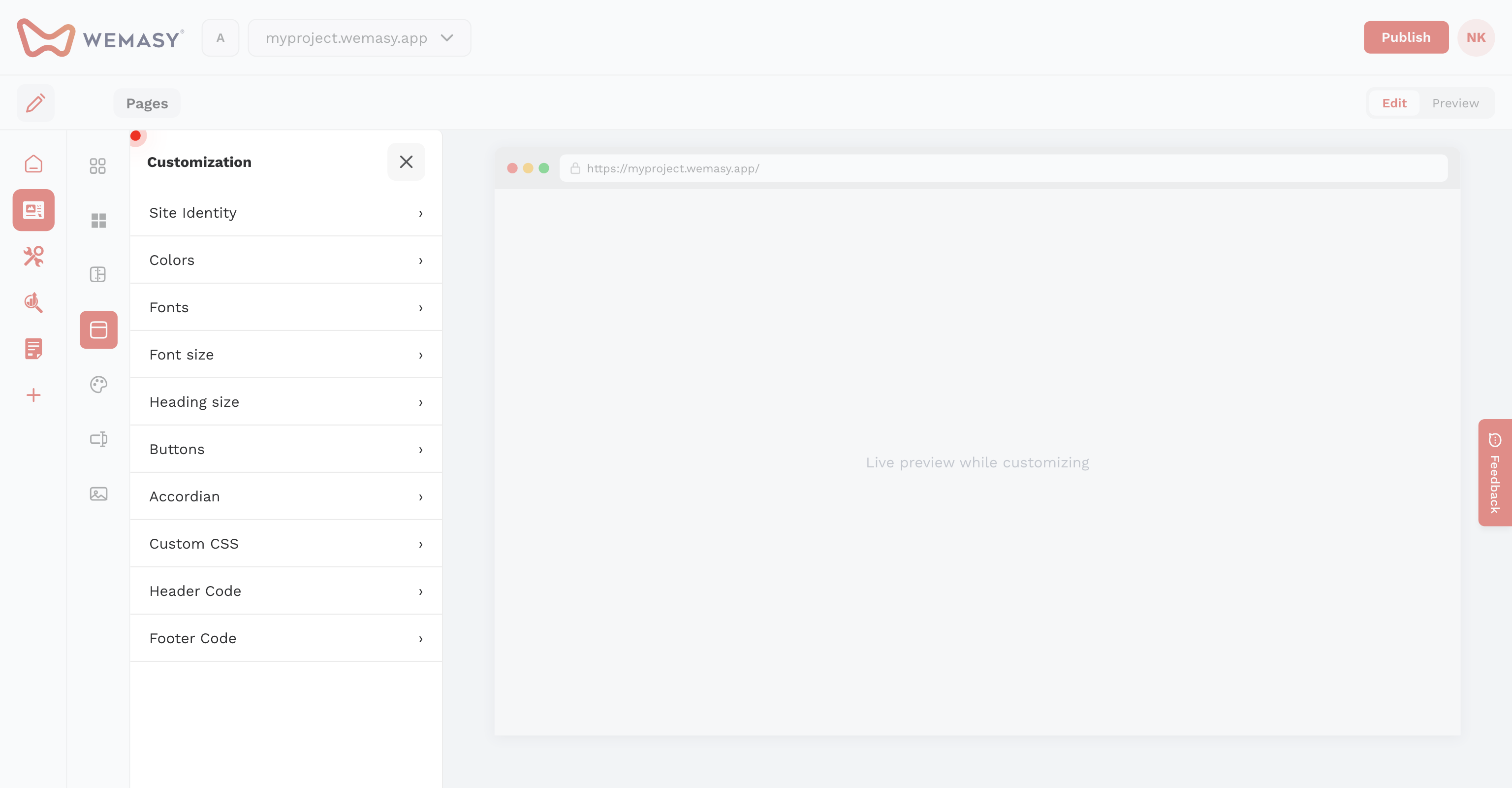The width and height of the screenshot is (1512, 788).
Task: Open the myproject.wemasy.app project dropdown
Action: [x=359, y=37]
